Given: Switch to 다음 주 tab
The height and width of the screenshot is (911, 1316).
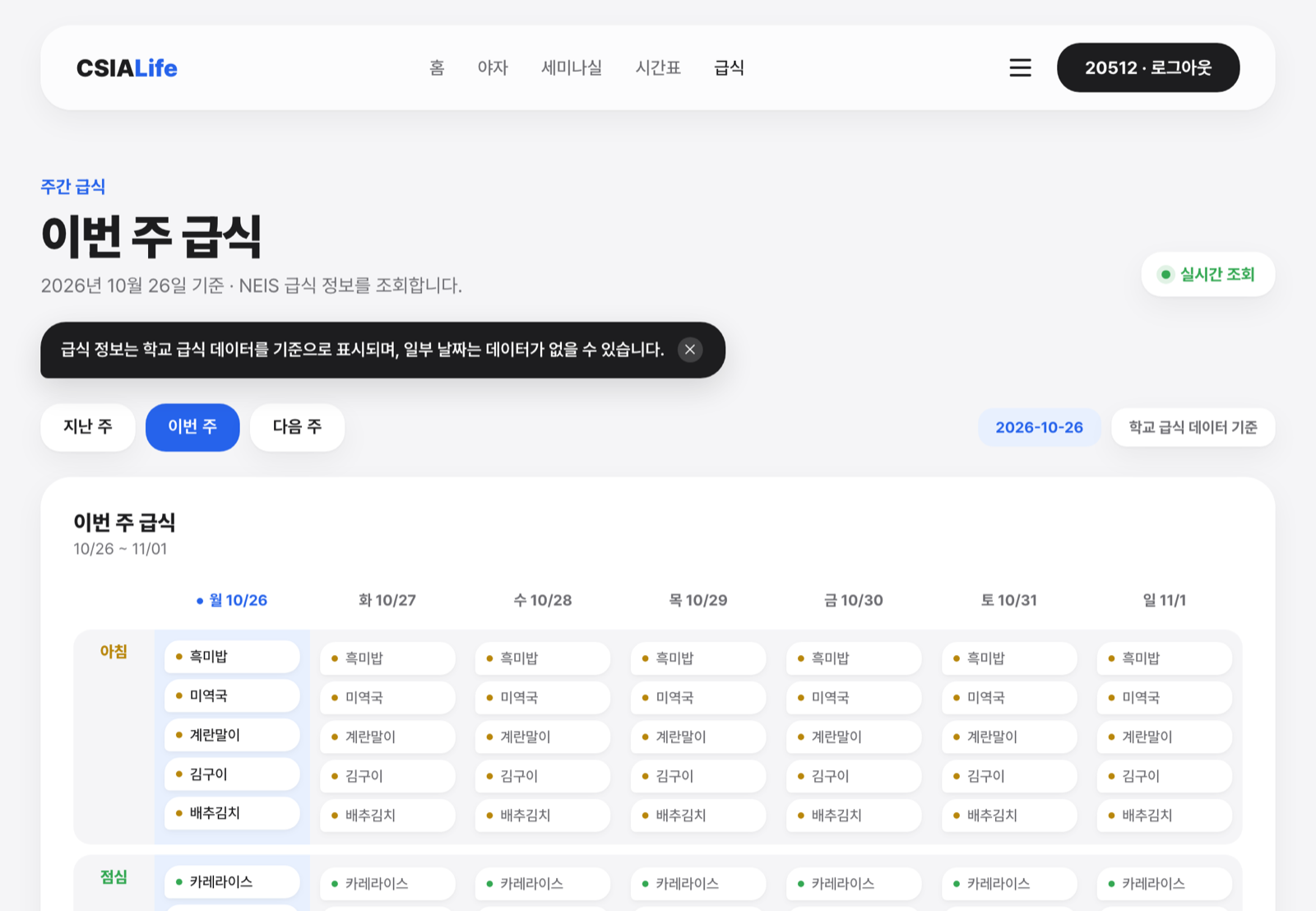Looking at the screenshot, I should tap(297, 427).
